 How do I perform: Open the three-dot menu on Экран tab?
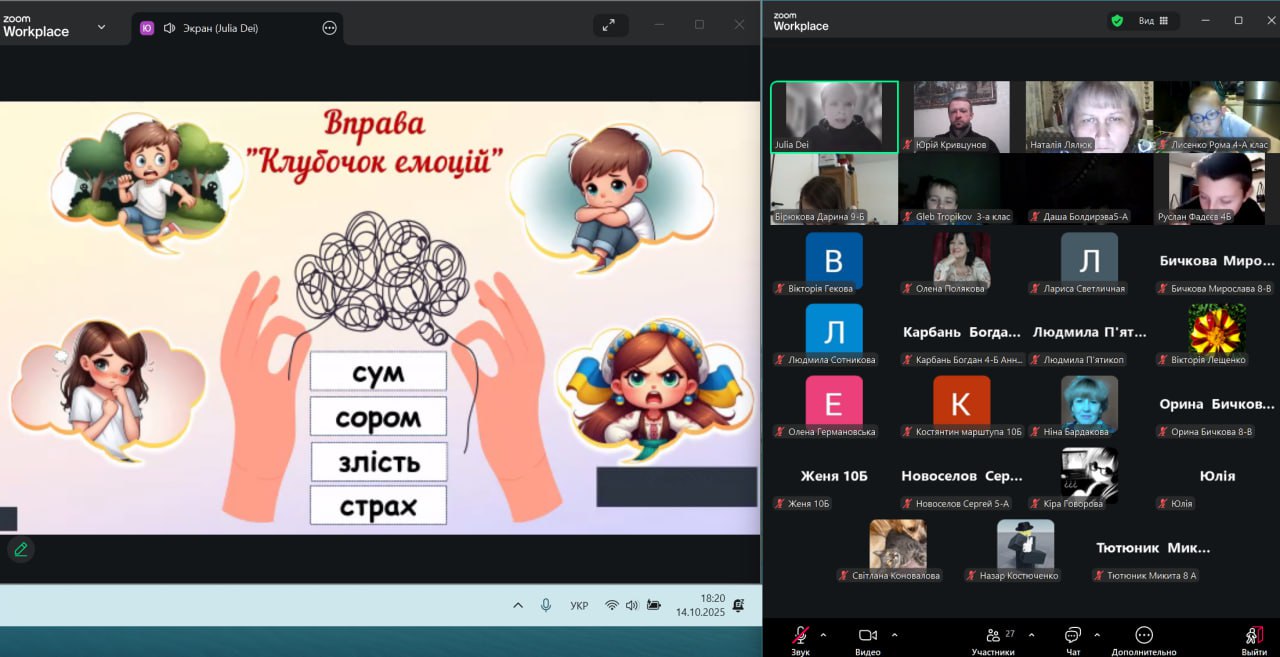click(329, 28)
